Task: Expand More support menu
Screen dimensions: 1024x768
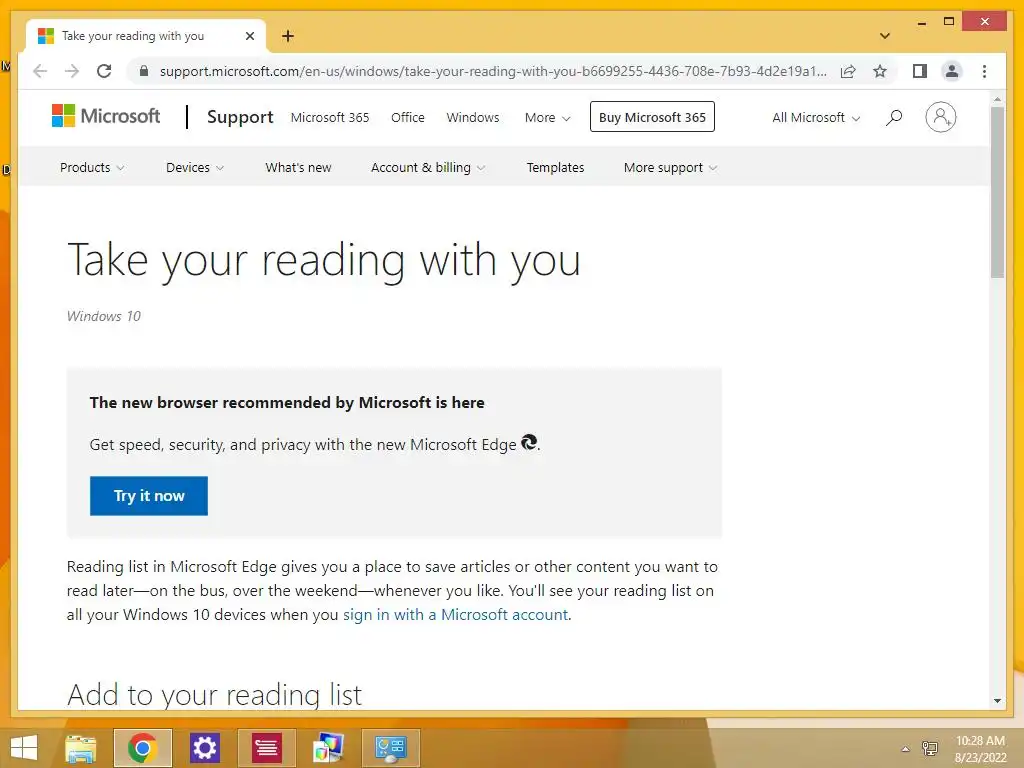Action: 670,168
